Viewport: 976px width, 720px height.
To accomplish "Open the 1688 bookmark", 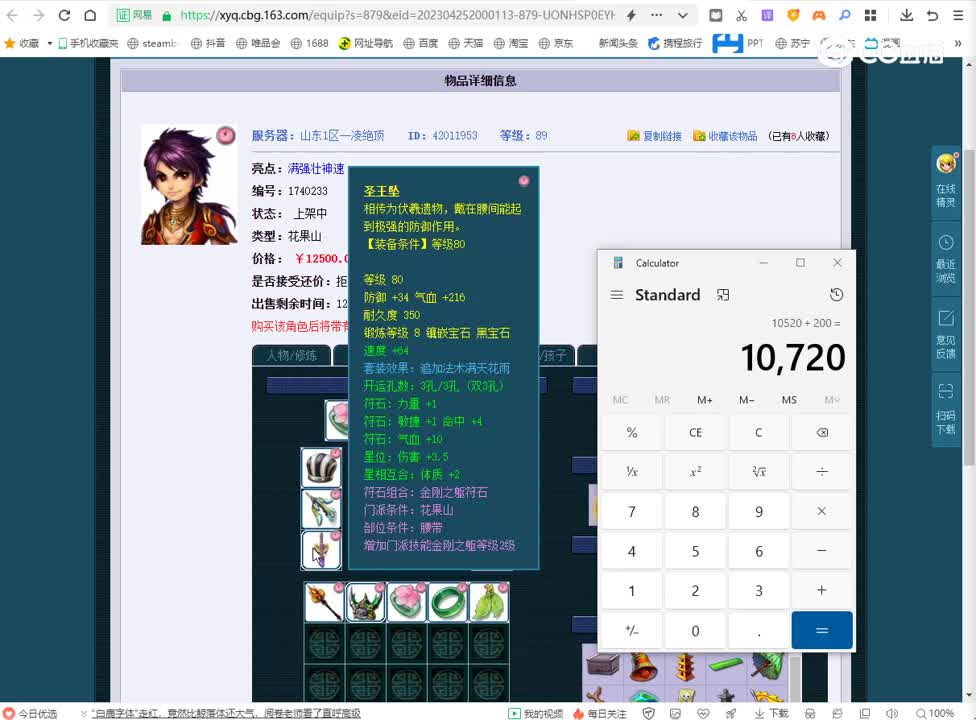I will [309, 43].
